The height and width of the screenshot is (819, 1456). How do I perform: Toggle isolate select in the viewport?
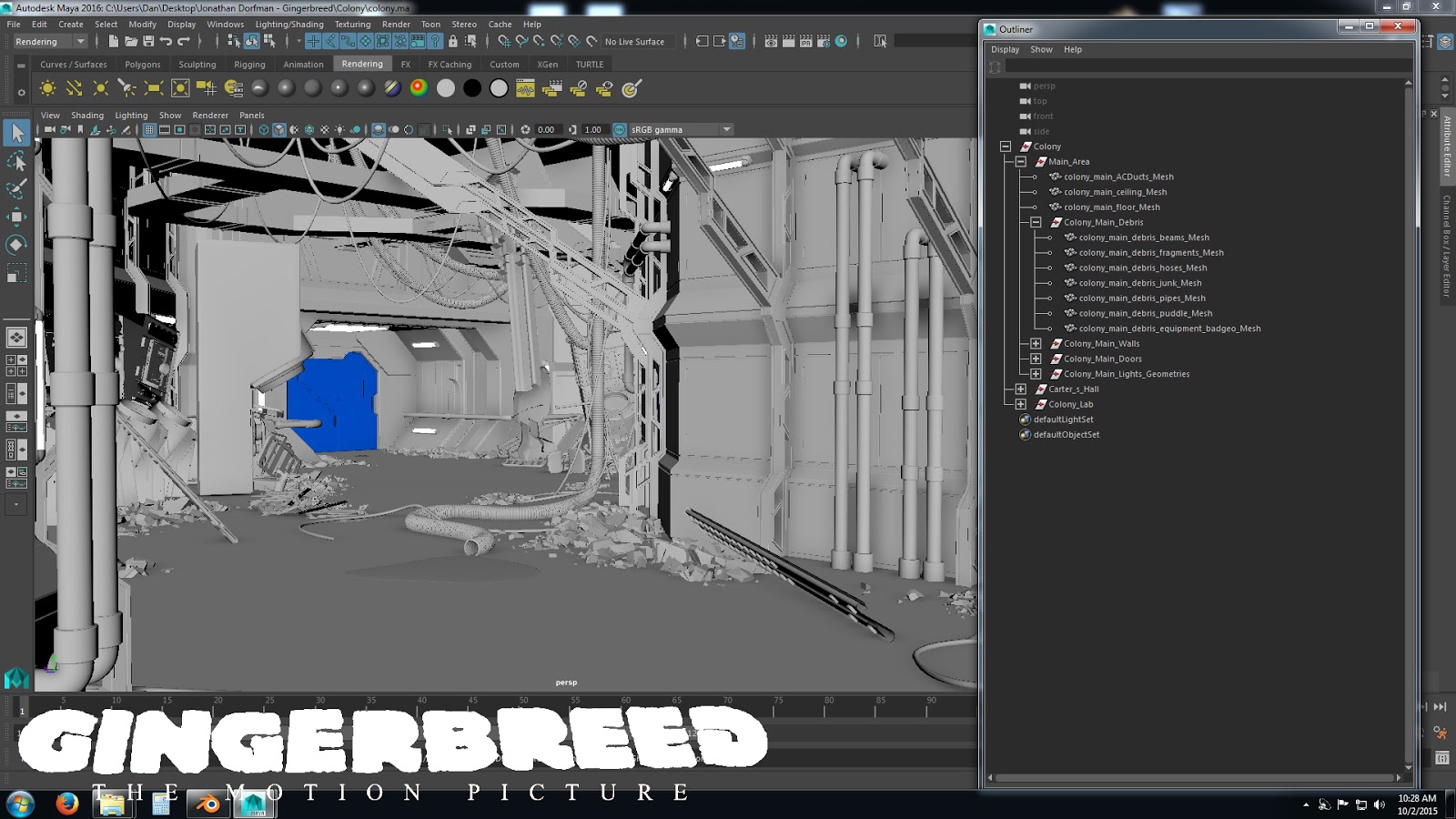447,129
